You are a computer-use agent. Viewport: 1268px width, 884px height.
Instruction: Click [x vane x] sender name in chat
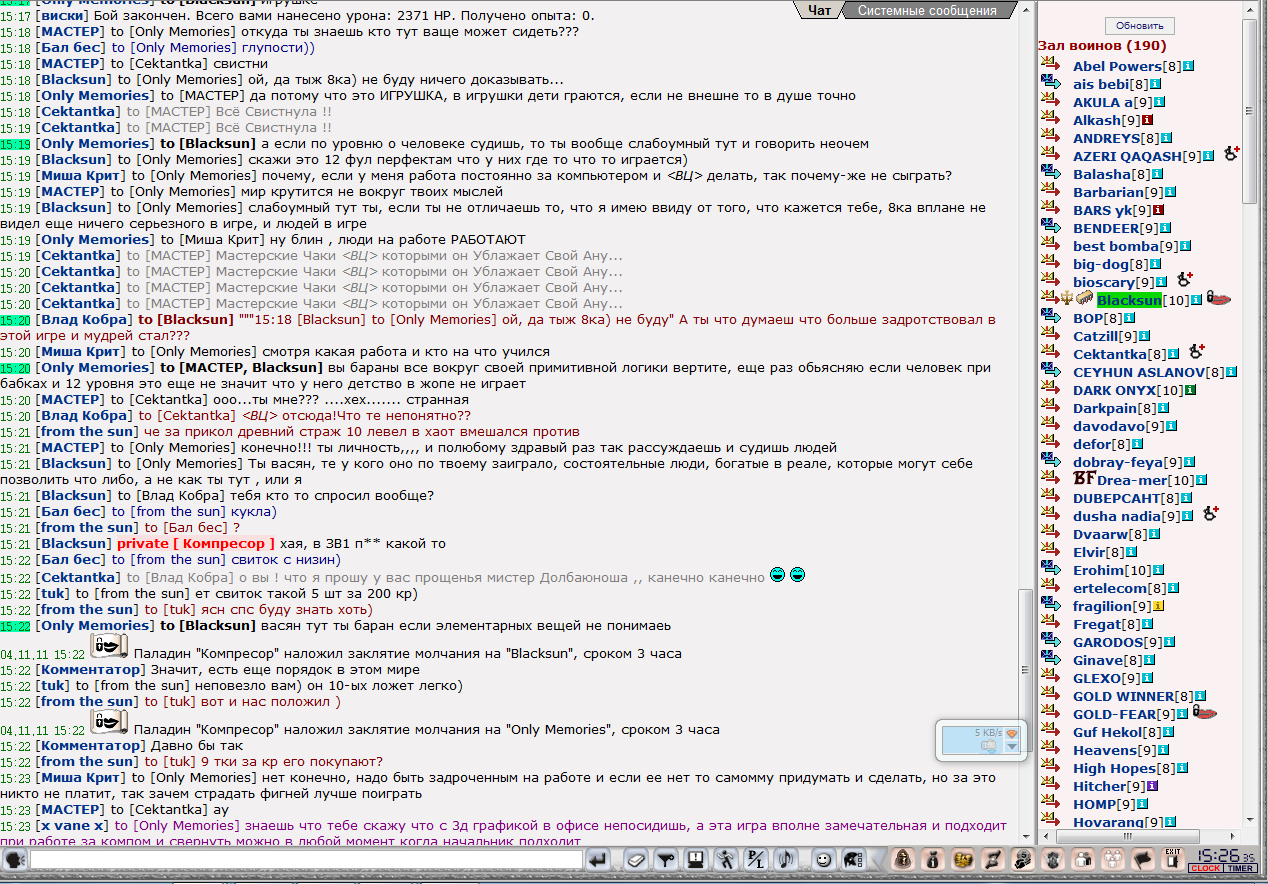click(71, 825)
